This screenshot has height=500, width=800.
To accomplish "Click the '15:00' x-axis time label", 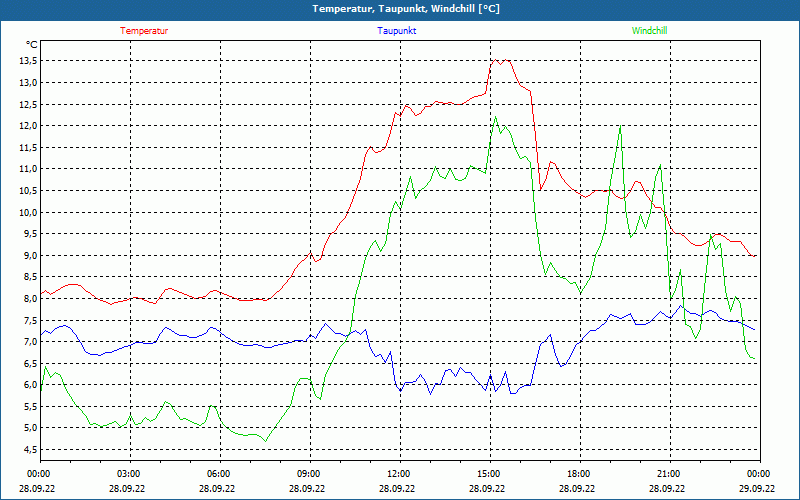I will pos(490,473).
